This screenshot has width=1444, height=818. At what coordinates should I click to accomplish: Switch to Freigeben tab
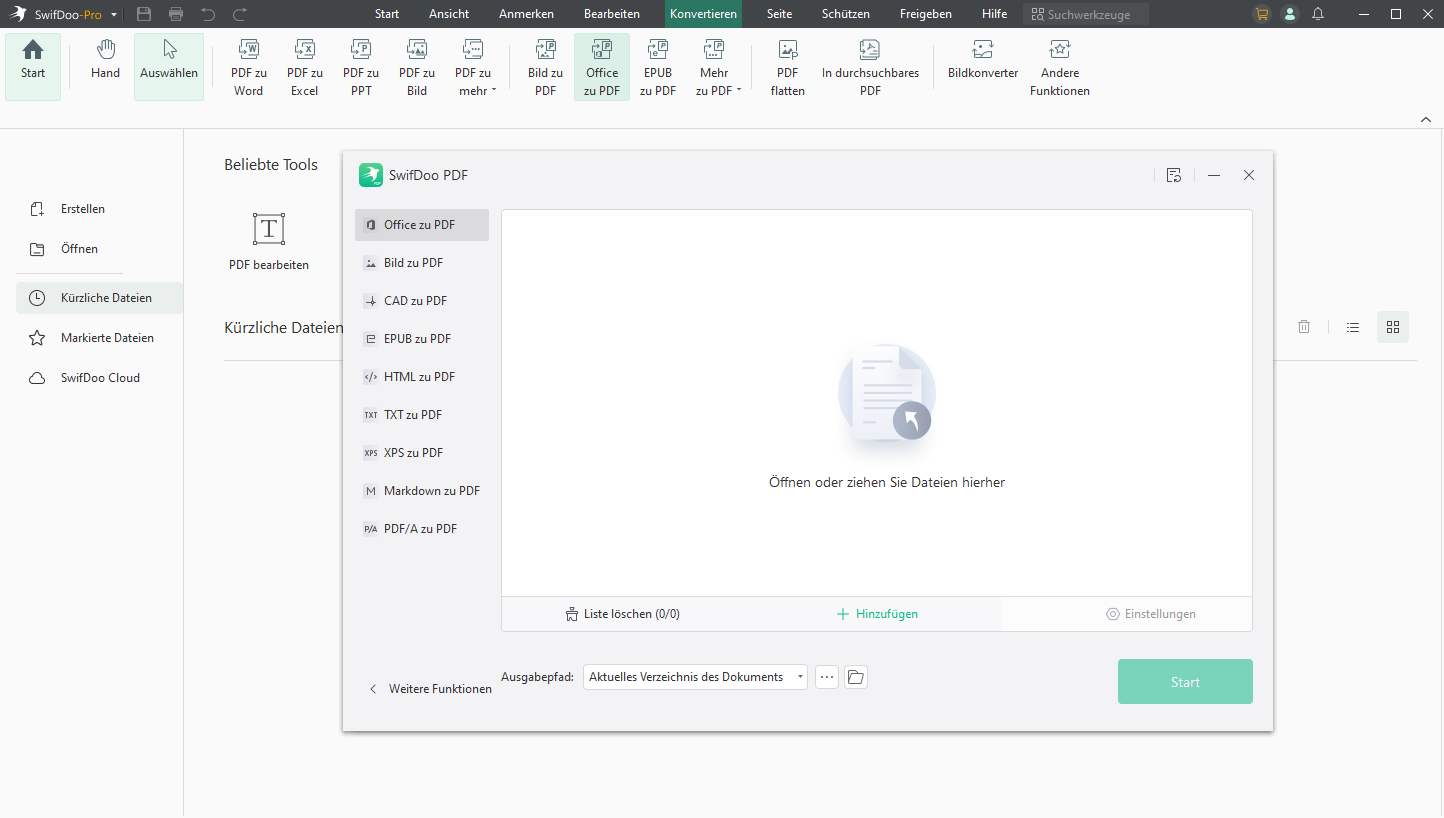point(926,14)
